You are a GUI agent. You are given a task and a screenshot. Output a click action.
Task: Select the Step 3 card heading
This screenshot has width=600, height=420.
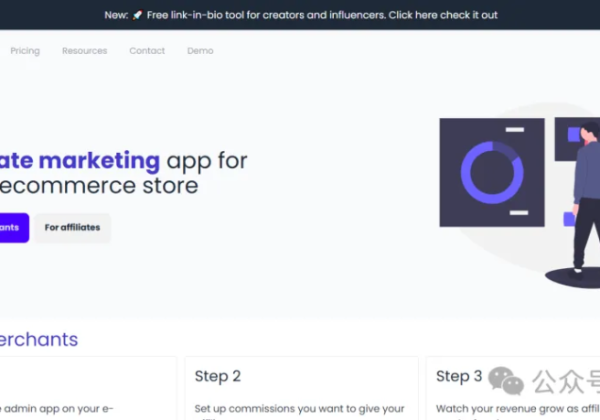pyautogui.click(x=459, y=376)
